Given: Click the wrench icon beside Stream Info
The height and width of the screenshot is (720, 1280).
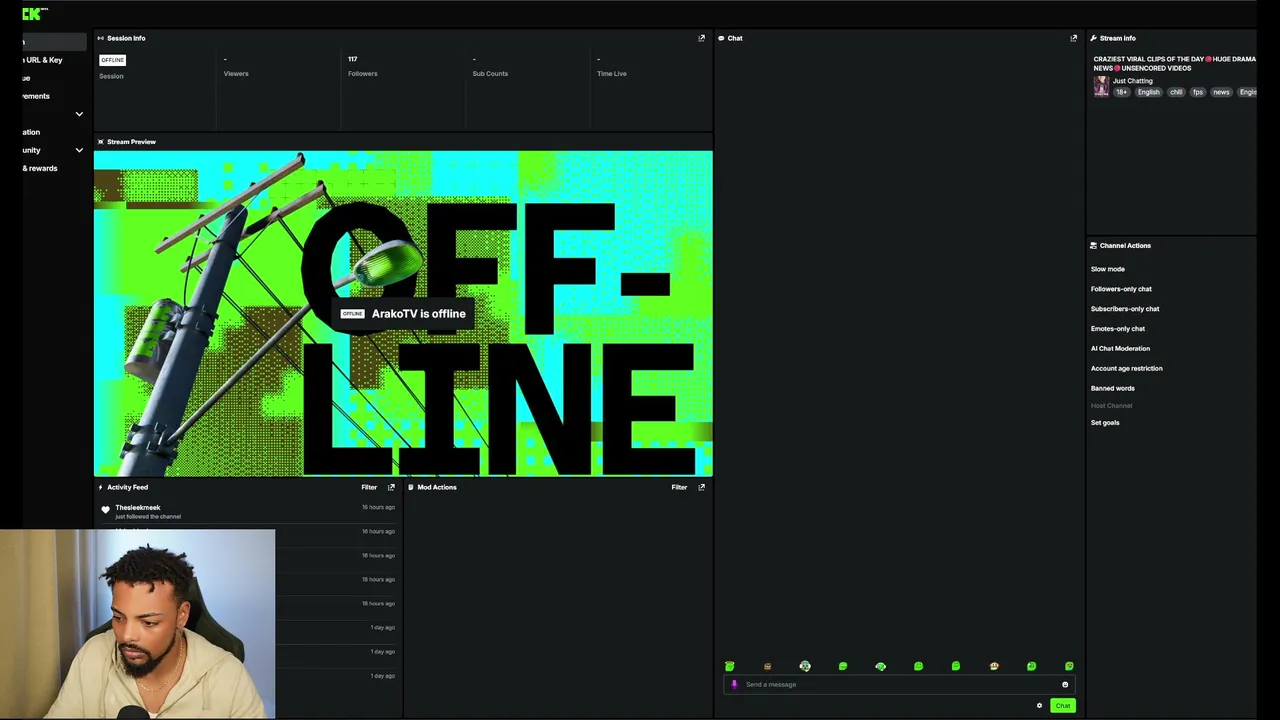Looking at the screenshot, I should (1093, 38).
